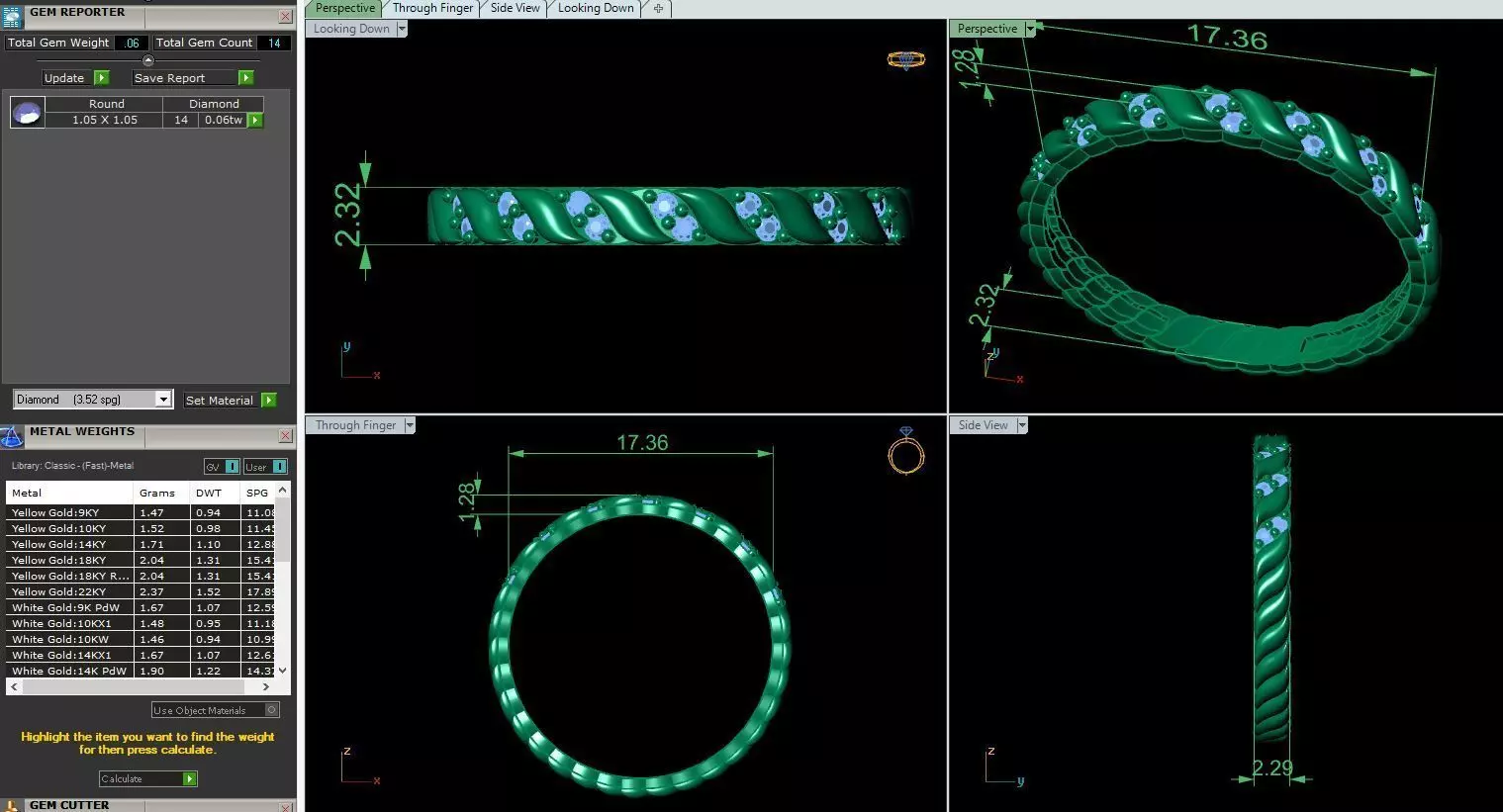
Task: Open the Looking Down viewport dropdown arrow
Action: pos(402,29)
